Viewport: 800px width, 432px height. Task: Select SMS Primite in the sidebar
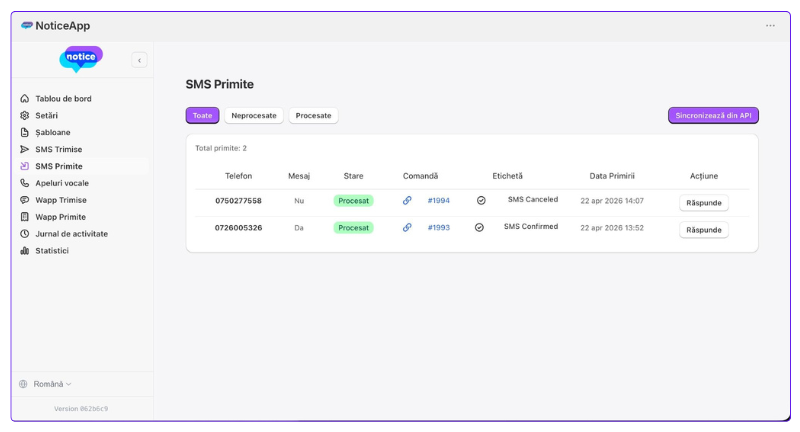[x=59, y=166]
